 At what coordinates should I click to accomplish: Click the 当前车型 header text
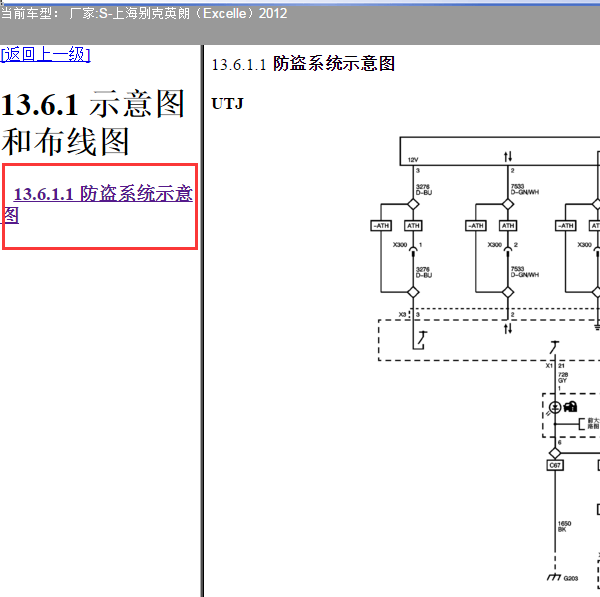pos(144,14)
